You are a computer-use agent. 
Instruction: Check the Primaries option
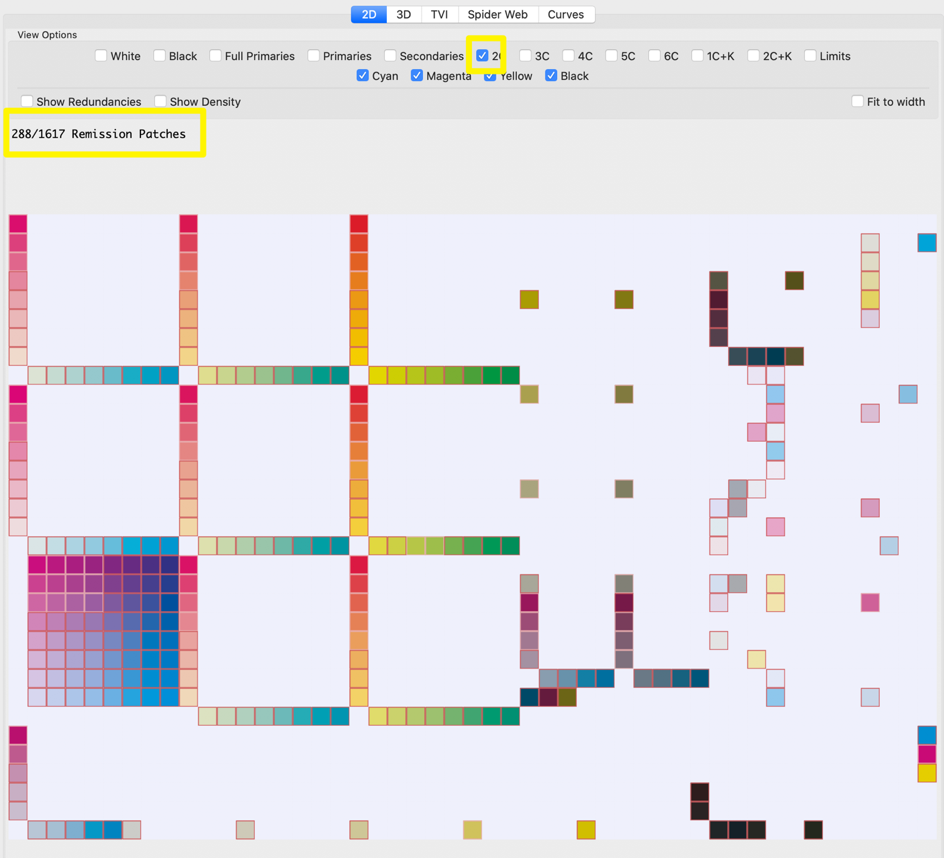click(314, 56)
